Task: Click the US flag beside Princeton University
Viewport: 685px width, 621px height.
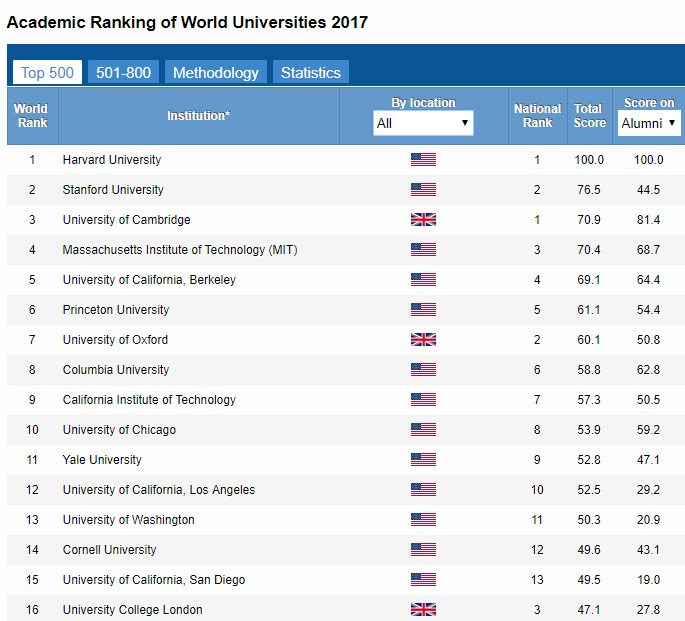Action: click(423, 310)
